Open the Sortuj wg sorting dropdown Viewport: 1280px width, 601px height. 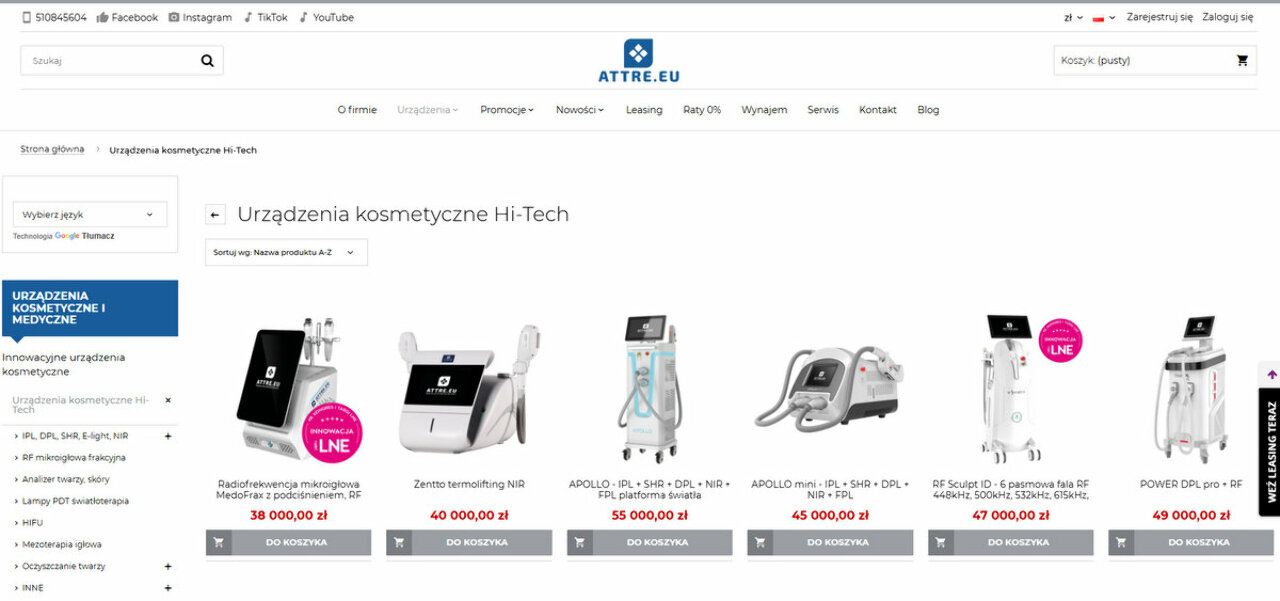[286, 253]
